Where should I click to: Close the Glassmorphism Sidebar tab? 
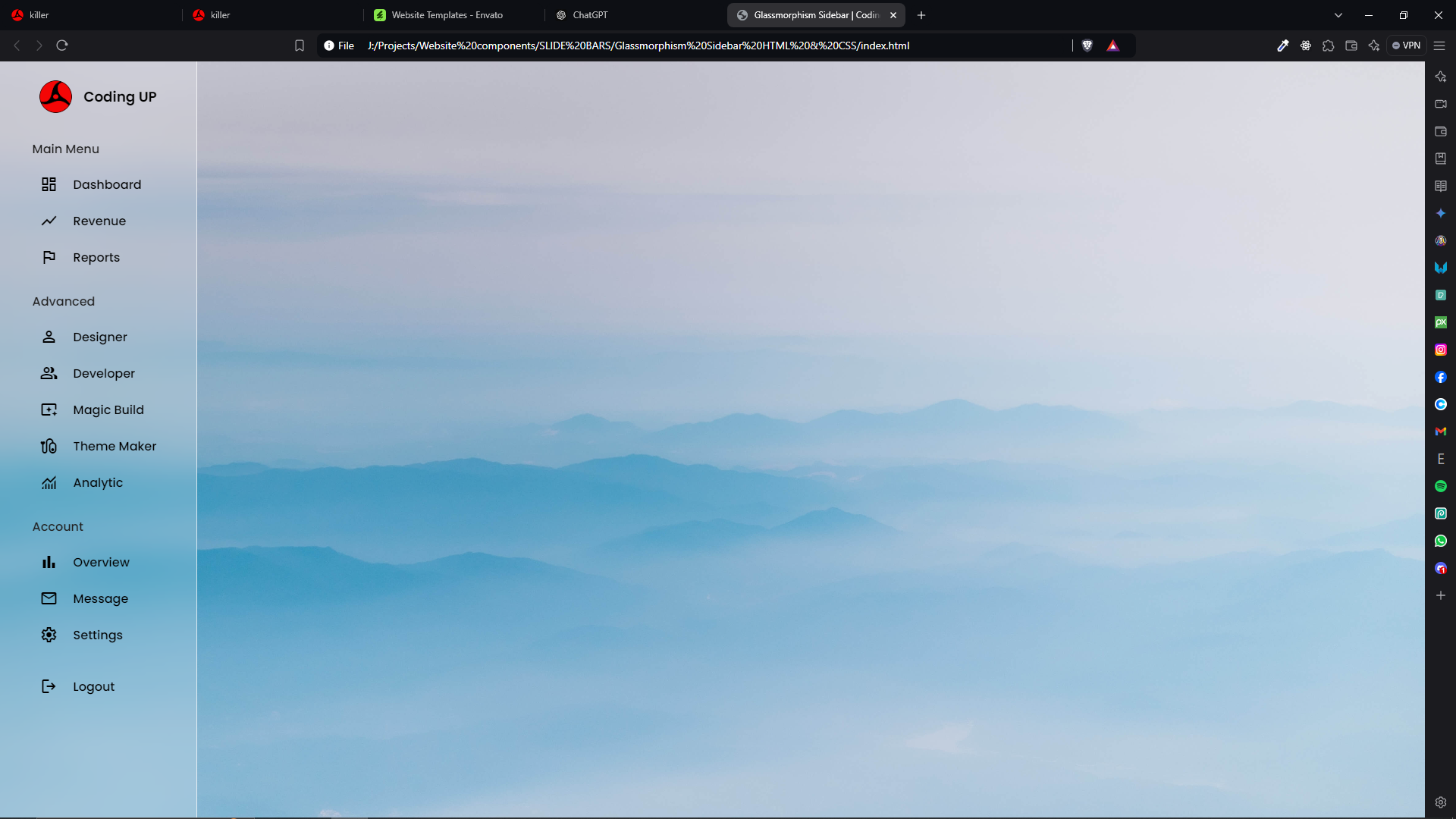pyautogui.click(x=893, y=15)
